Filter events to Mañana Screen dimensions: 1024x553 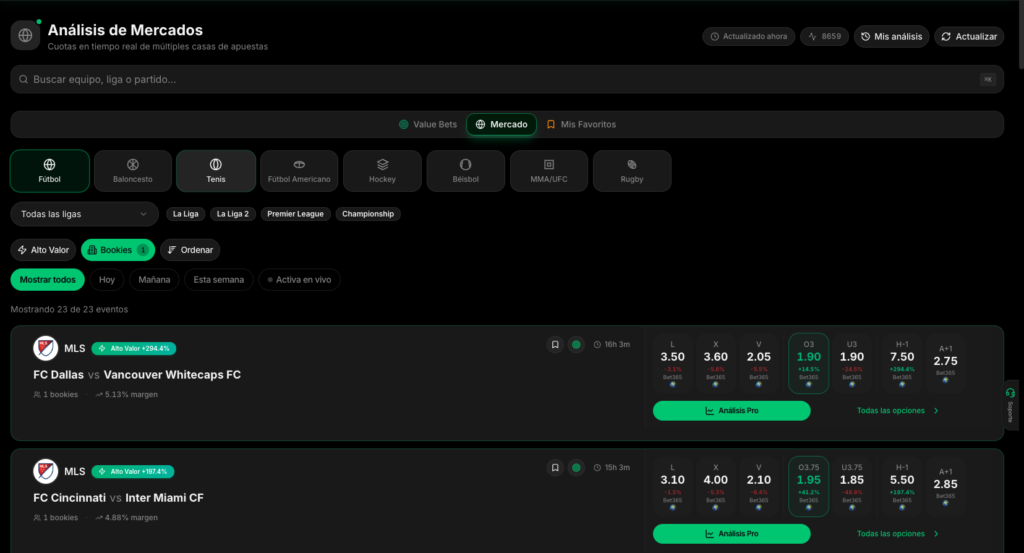click(154, 279)
